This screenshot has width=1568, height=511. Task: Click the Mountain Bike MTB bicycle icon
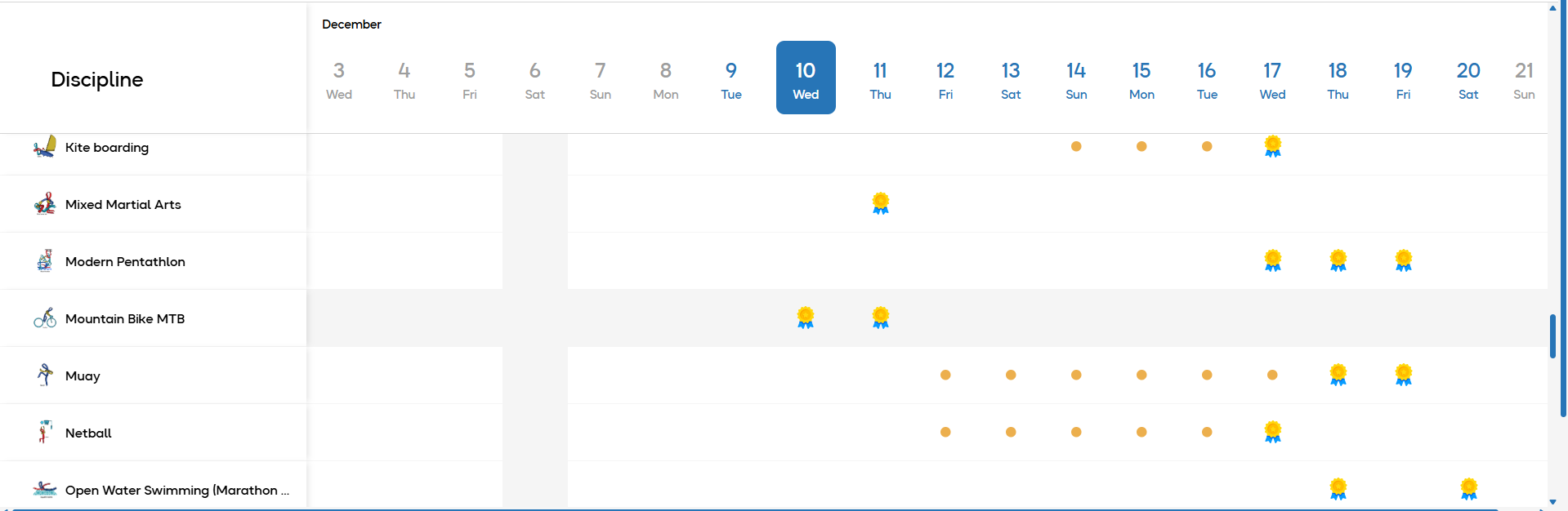[x=45, y=318]
